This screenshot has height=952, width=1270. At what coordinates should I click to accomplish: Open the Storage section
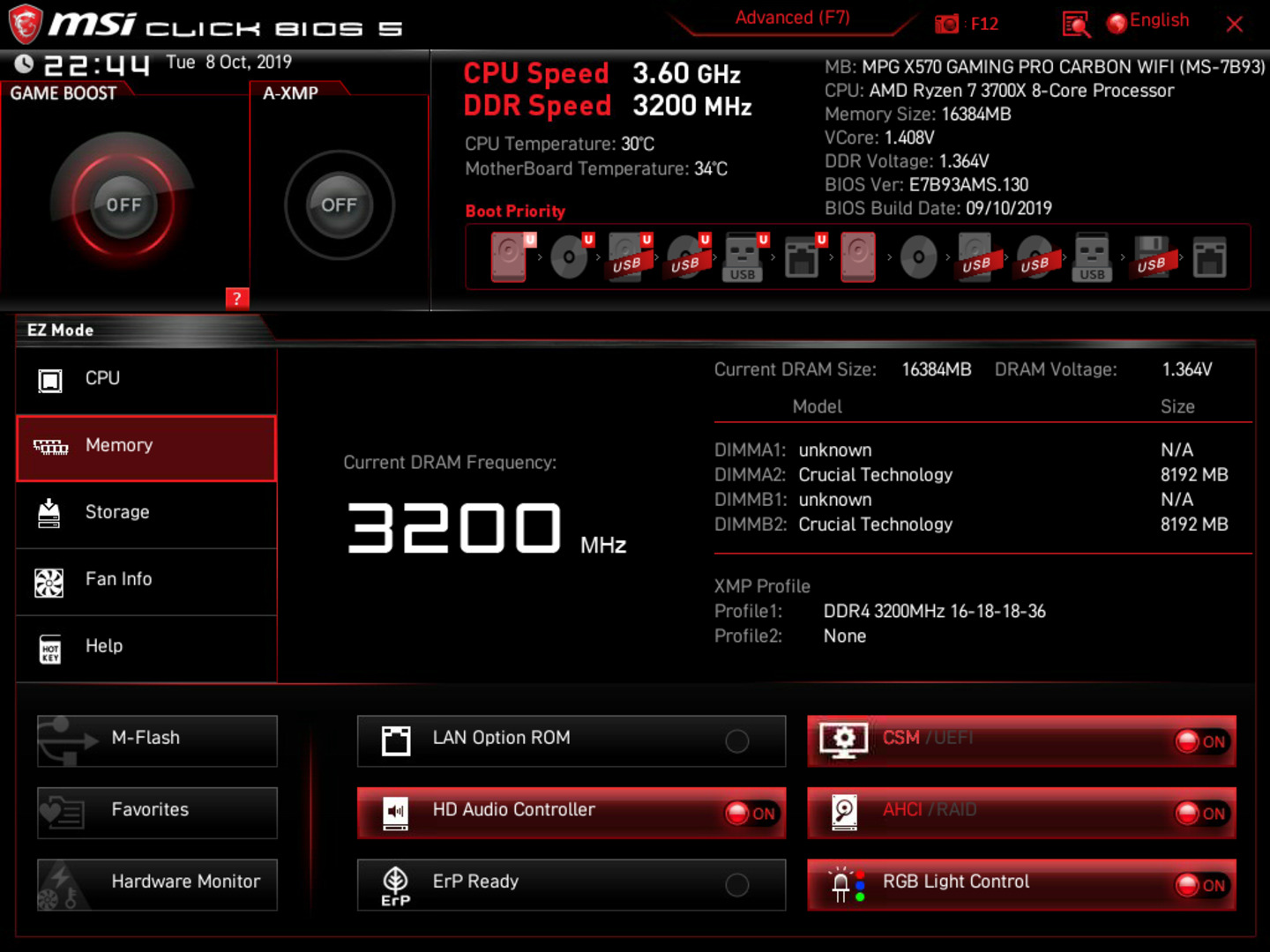[x=146, y=515]
